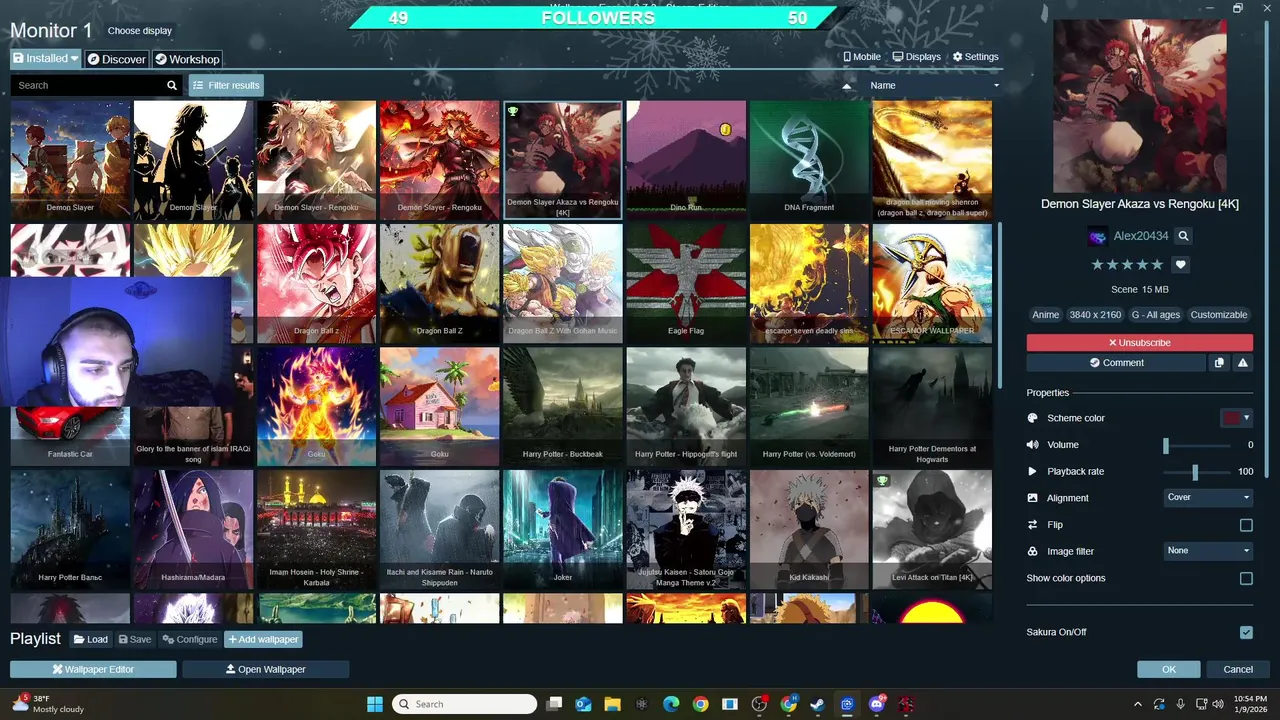Open Settings in the top bar
1280x720 pixels.
tap(976, 57)
